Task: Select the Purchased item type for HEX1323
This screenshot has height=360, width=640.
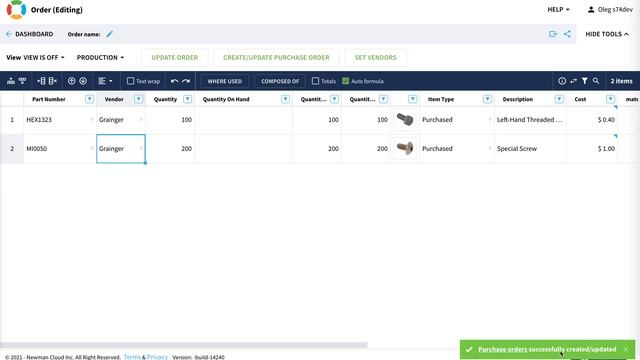Action: 457,120
